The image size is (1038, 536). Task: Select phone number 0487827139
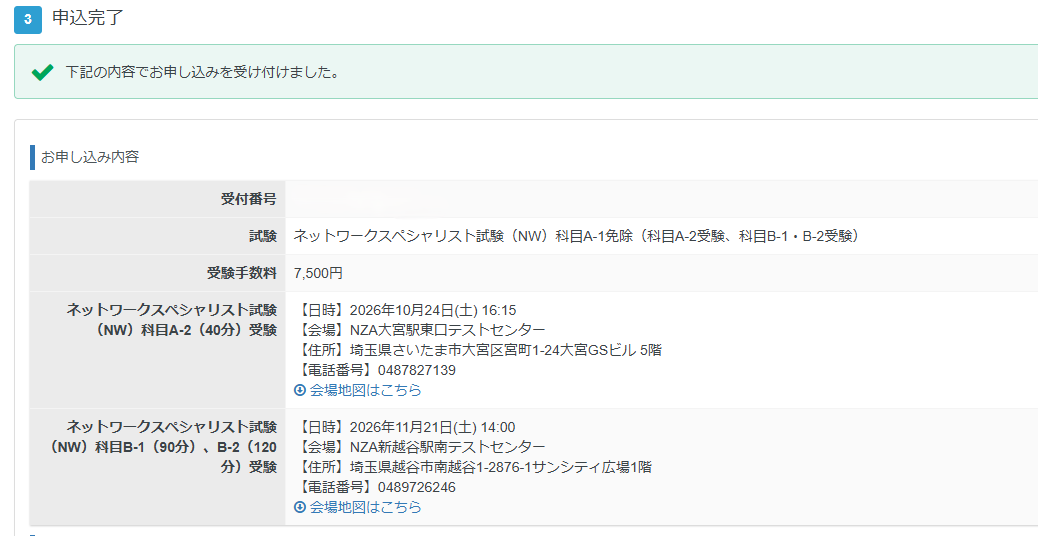(x=416, y=371)
